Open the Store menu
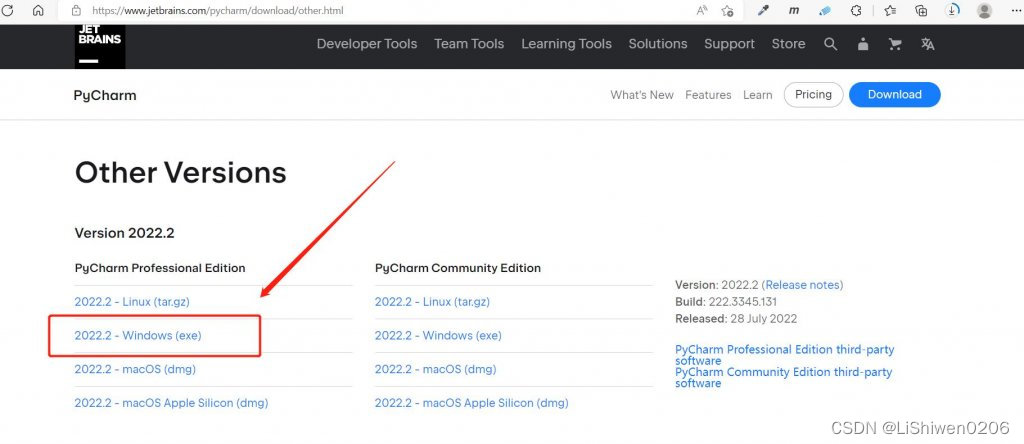This screenshot has height=444, width=1024. pyautogui.click(x=788, y=44)
